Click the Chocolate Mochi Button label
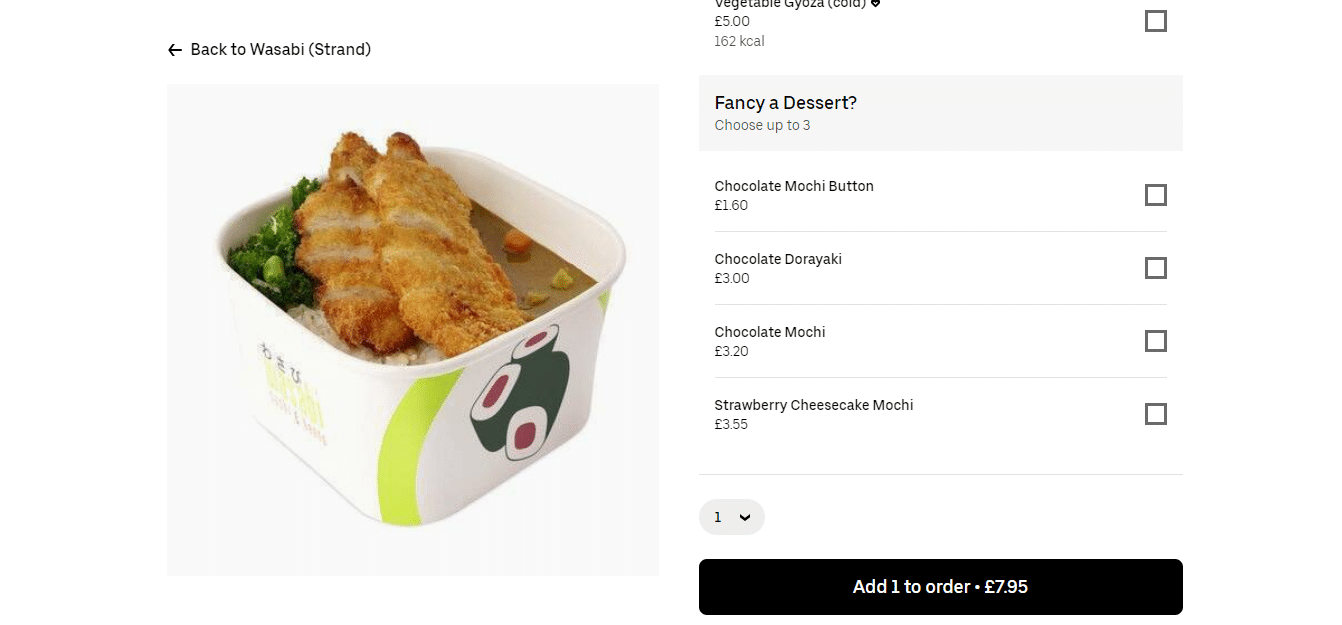Screen dimensions: 1342x625 (793, 186)
